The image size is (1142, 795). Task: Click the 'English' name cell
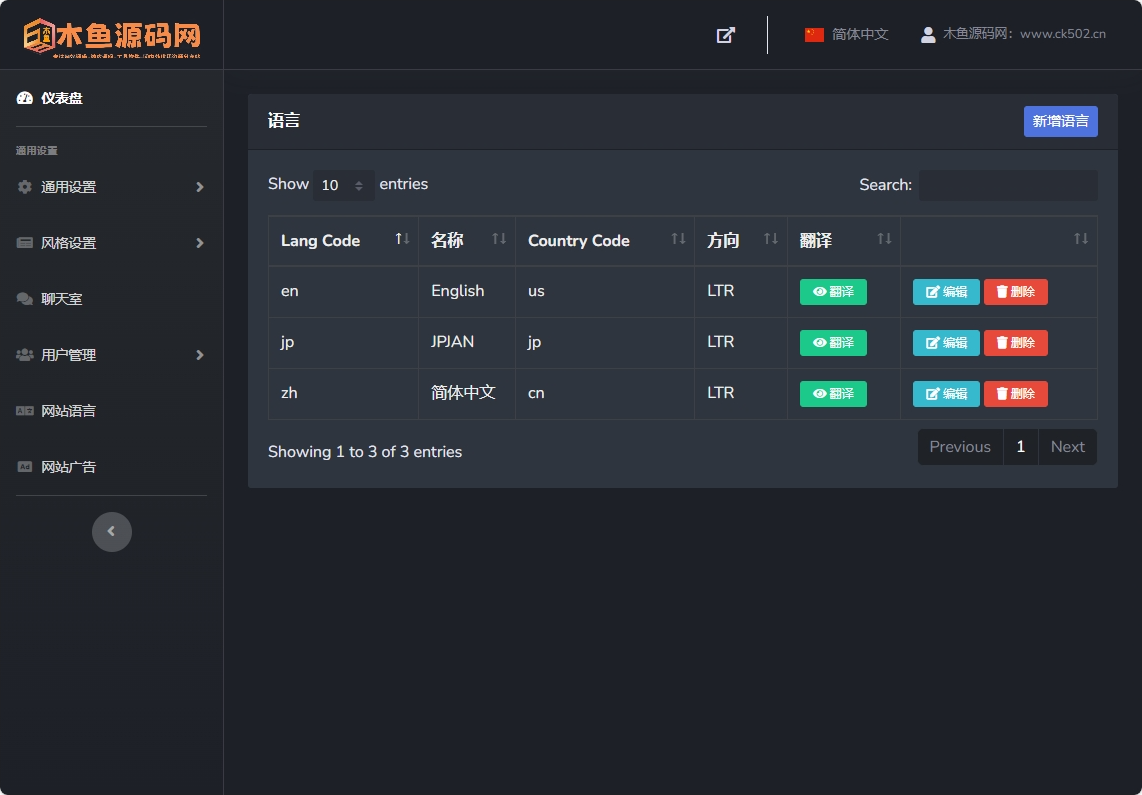pos(466,291)
